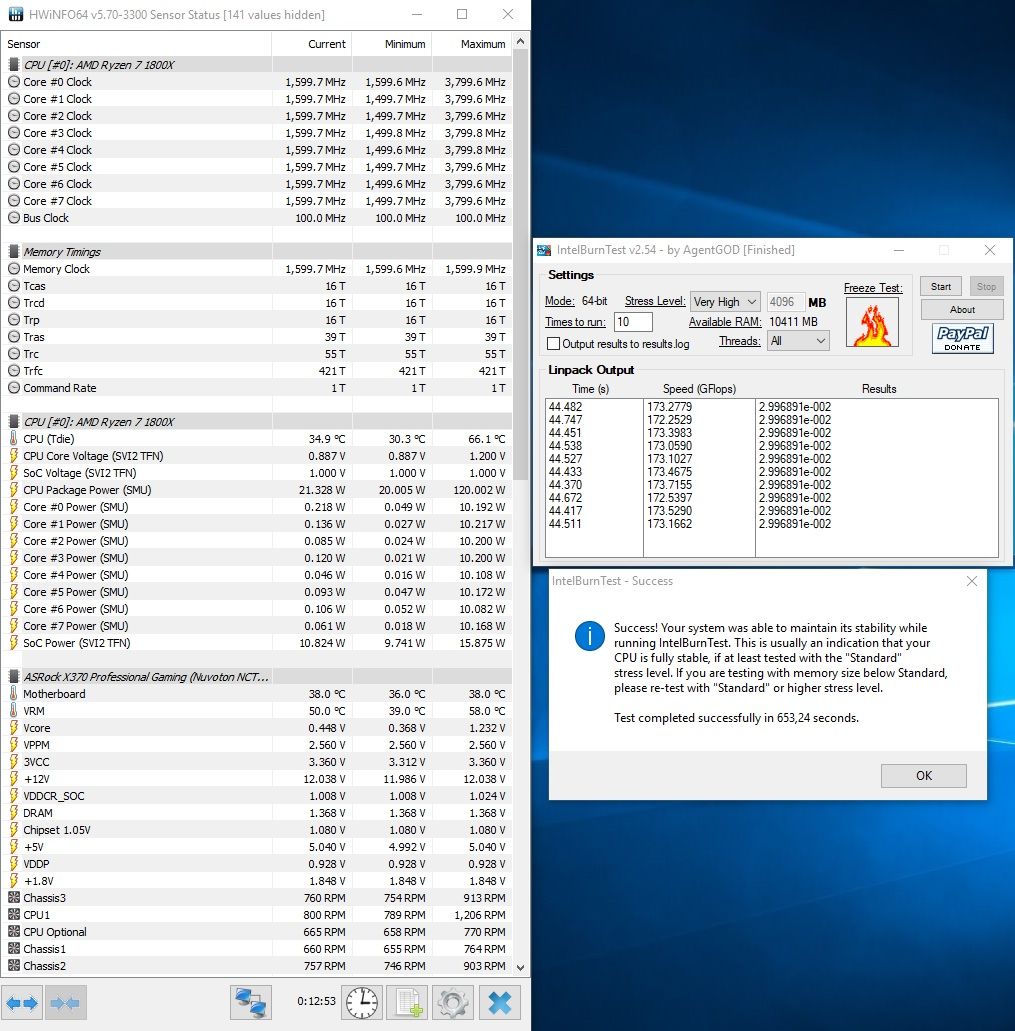Image resolution: width=1015 pixels, height=1031 pixels.
Task: Click the Memory Timings section icon
Action: [14, 252]
